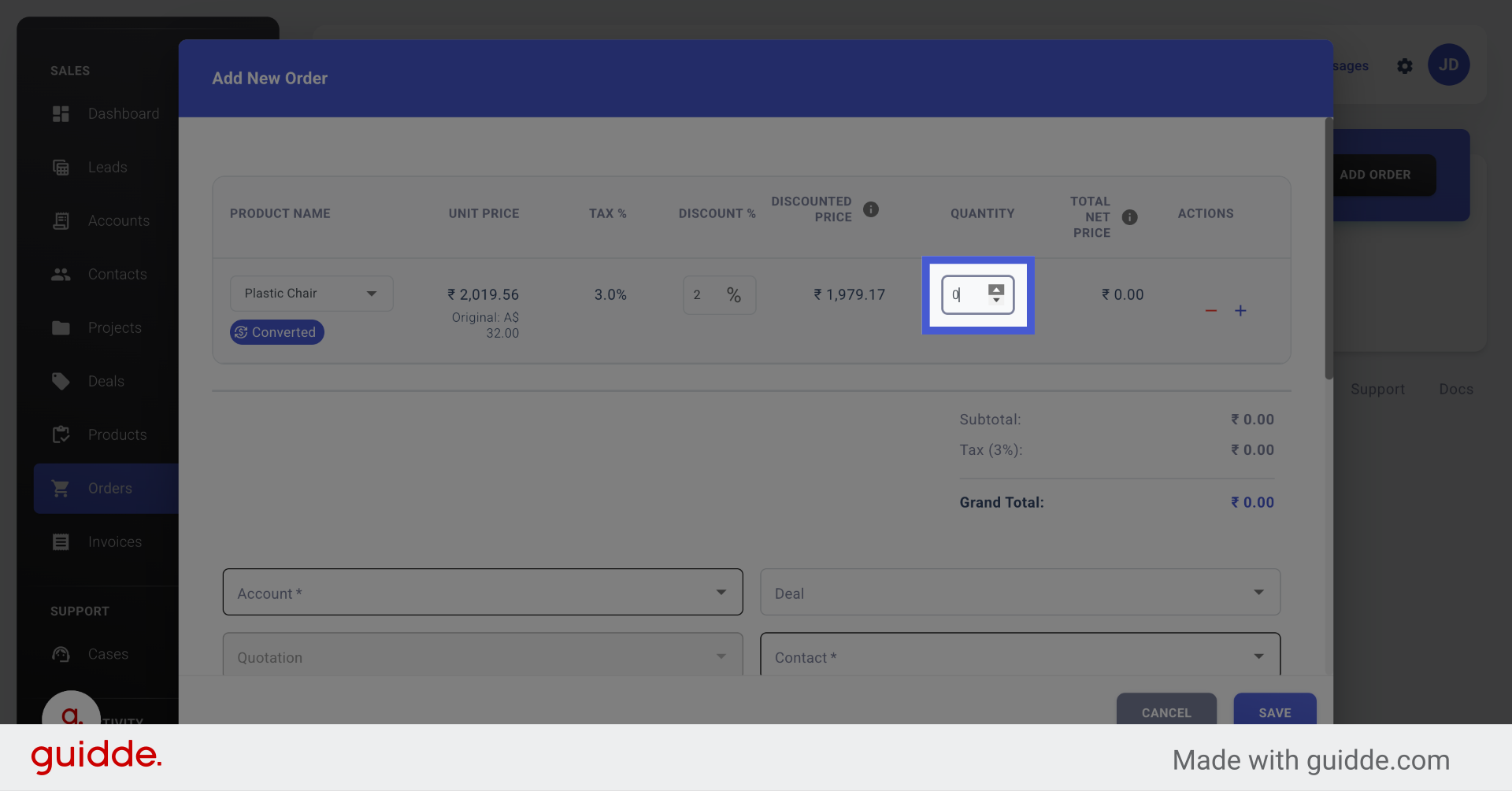Go to Accounts menu item

point(119,221)
